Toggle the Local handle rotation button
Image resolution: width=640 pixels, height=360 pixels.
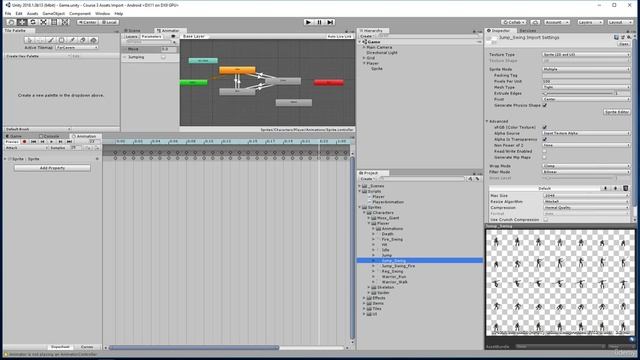109,22
